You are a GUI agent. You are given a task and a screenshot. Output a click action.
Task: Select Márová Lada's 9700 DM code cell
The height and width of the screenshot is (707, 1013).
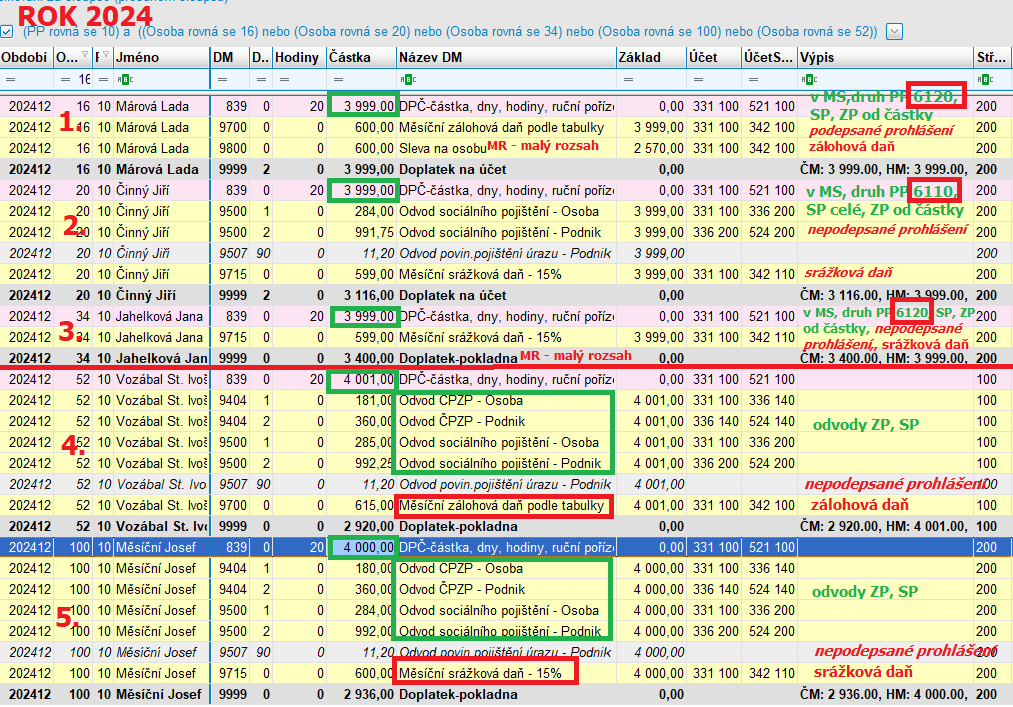click(x=230, y=127)
